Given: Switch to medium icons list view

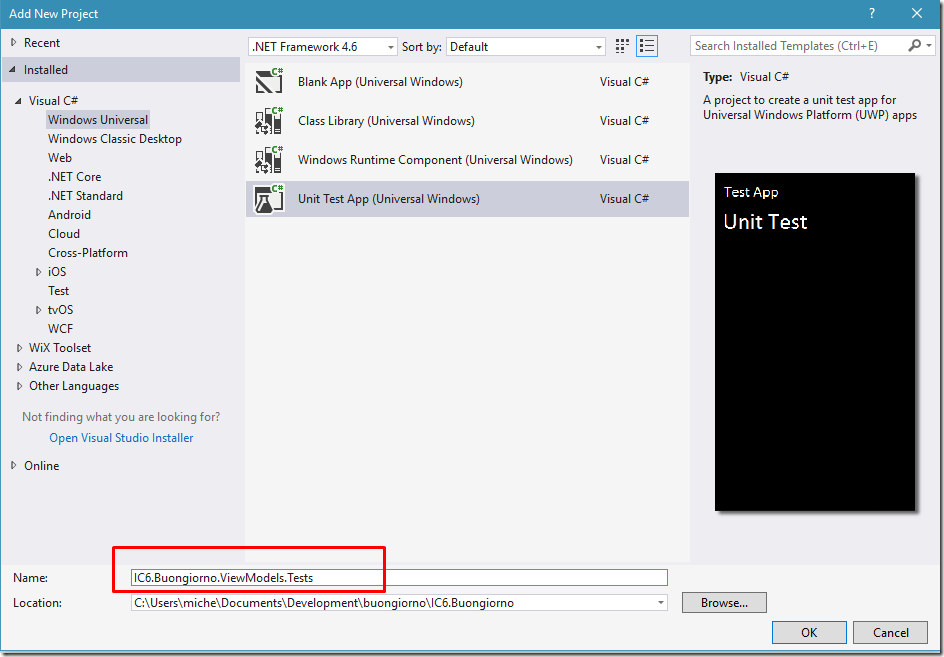Looking at the screenshot, I should (x=647, y=46).
